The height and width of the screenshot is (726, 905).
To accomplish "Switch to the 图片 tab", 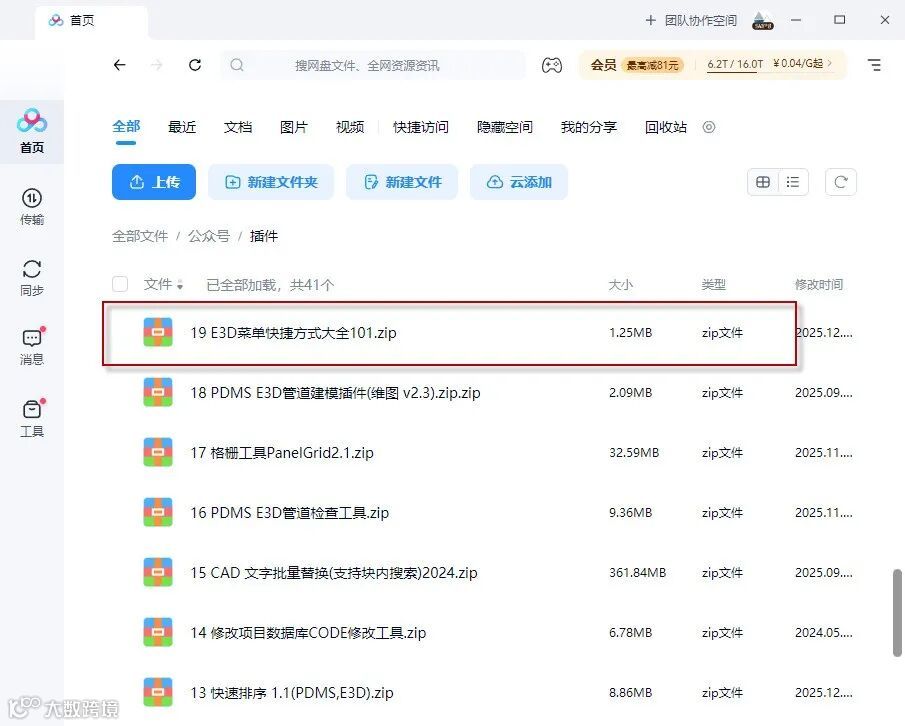I will (x=294, y=127).
